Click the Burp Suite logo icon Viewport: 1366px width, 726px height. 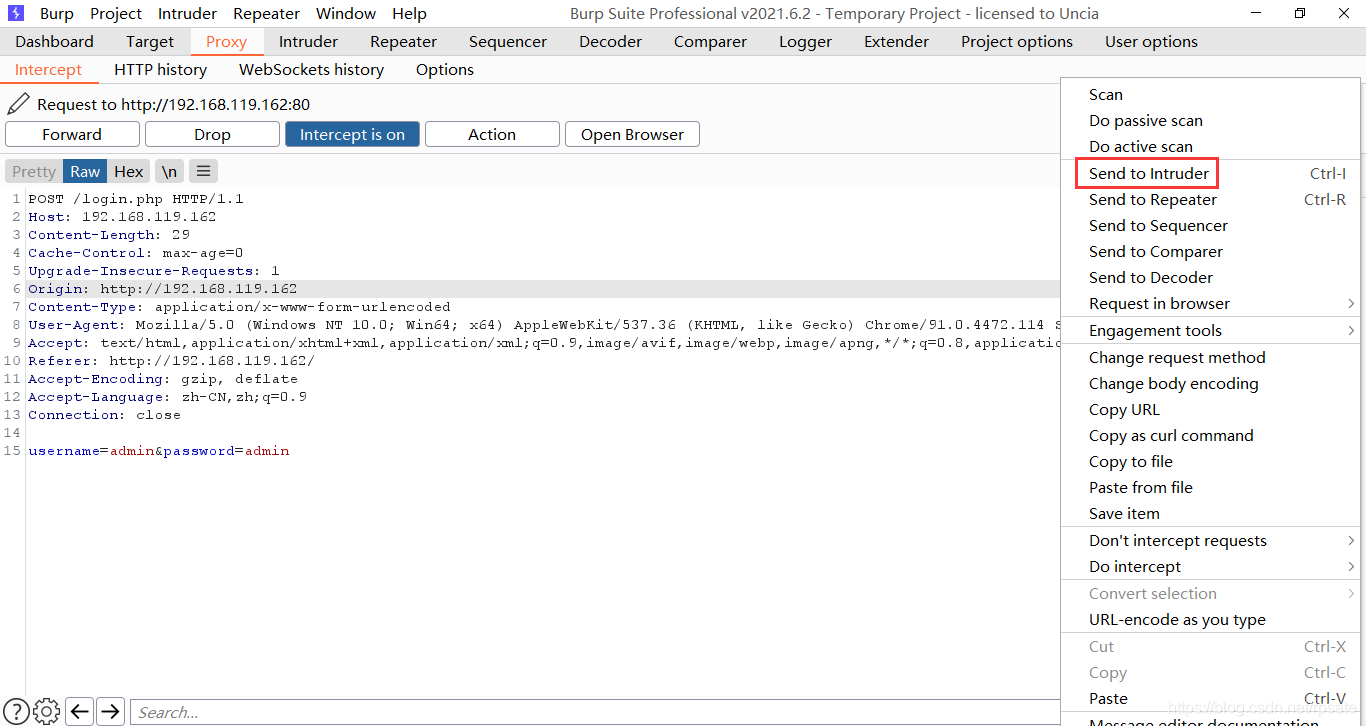[x=15, y=13]
